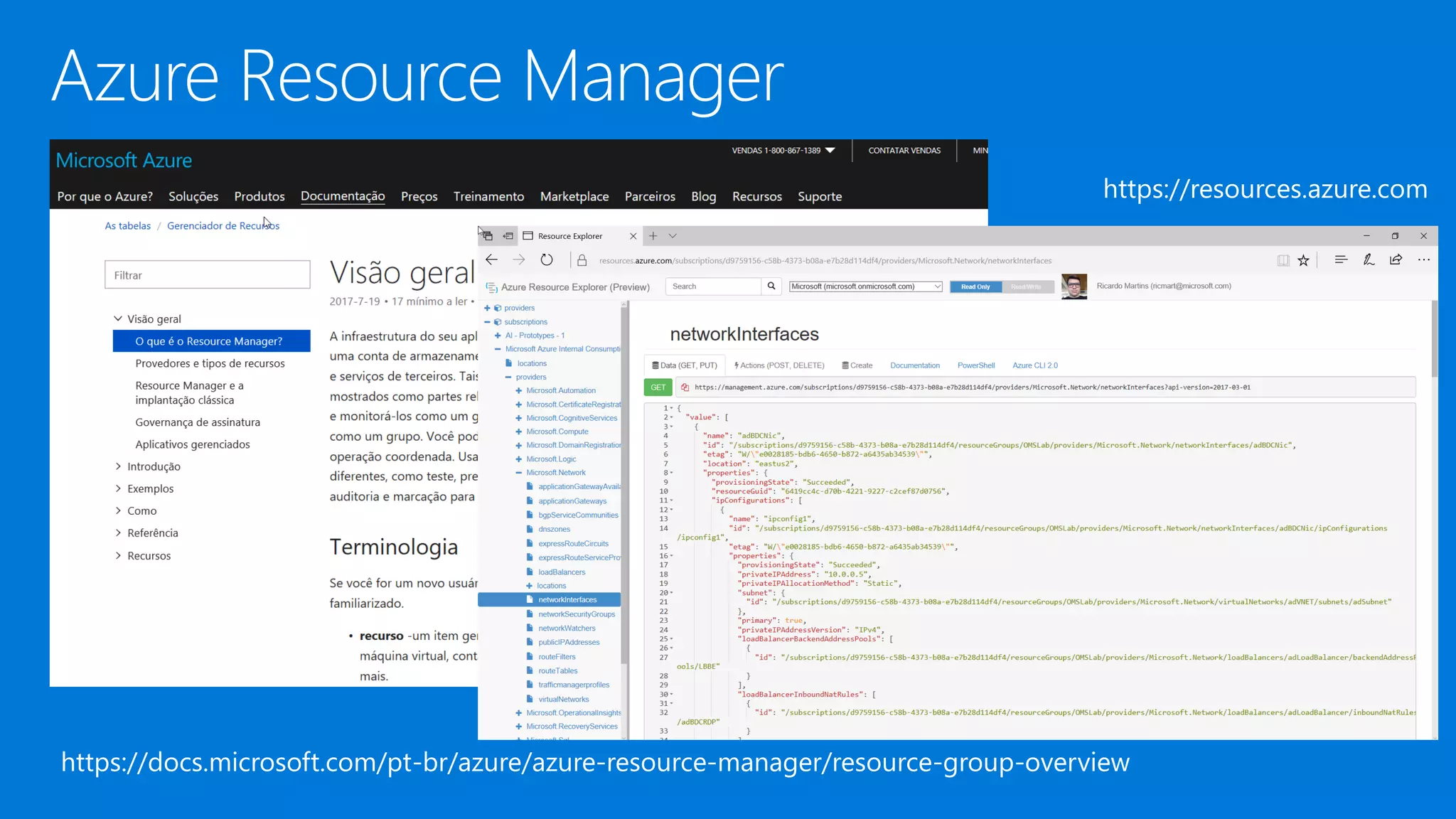Expand Microsoft.Automation provider
This screenshot has height=819, width=1456.
click(519, 390)
